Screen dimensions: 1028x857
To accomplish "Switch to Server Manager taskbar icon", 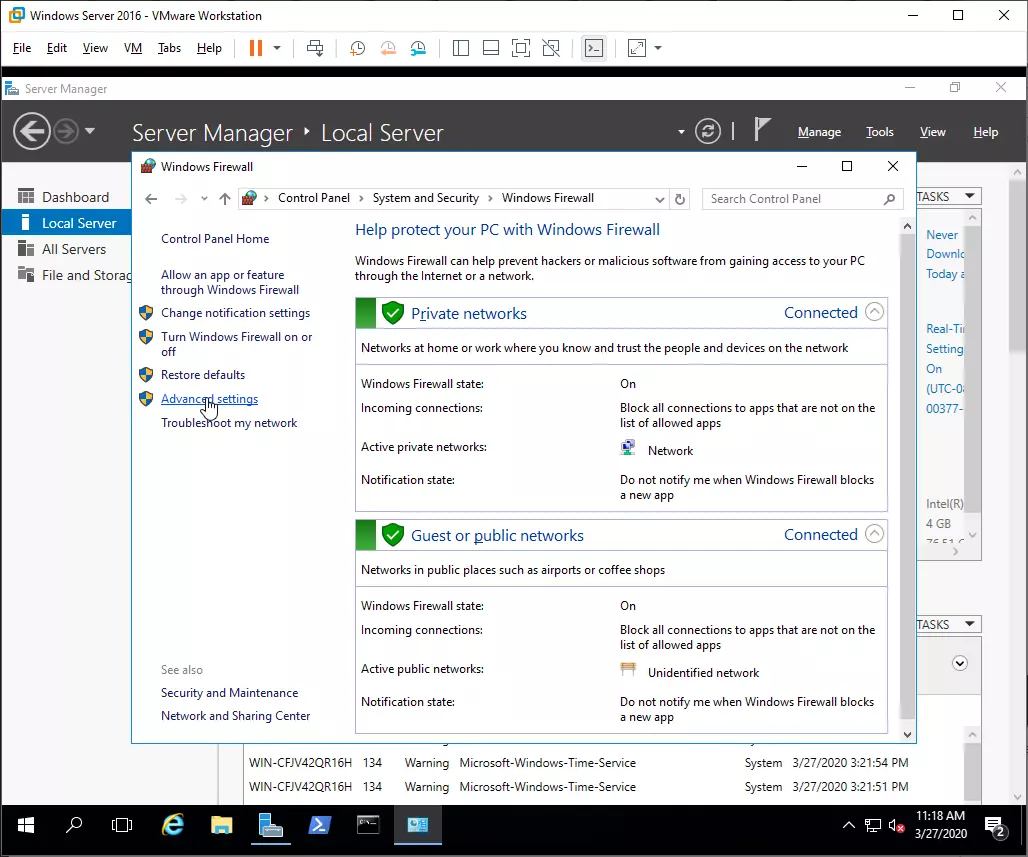I will coord(270,825).
